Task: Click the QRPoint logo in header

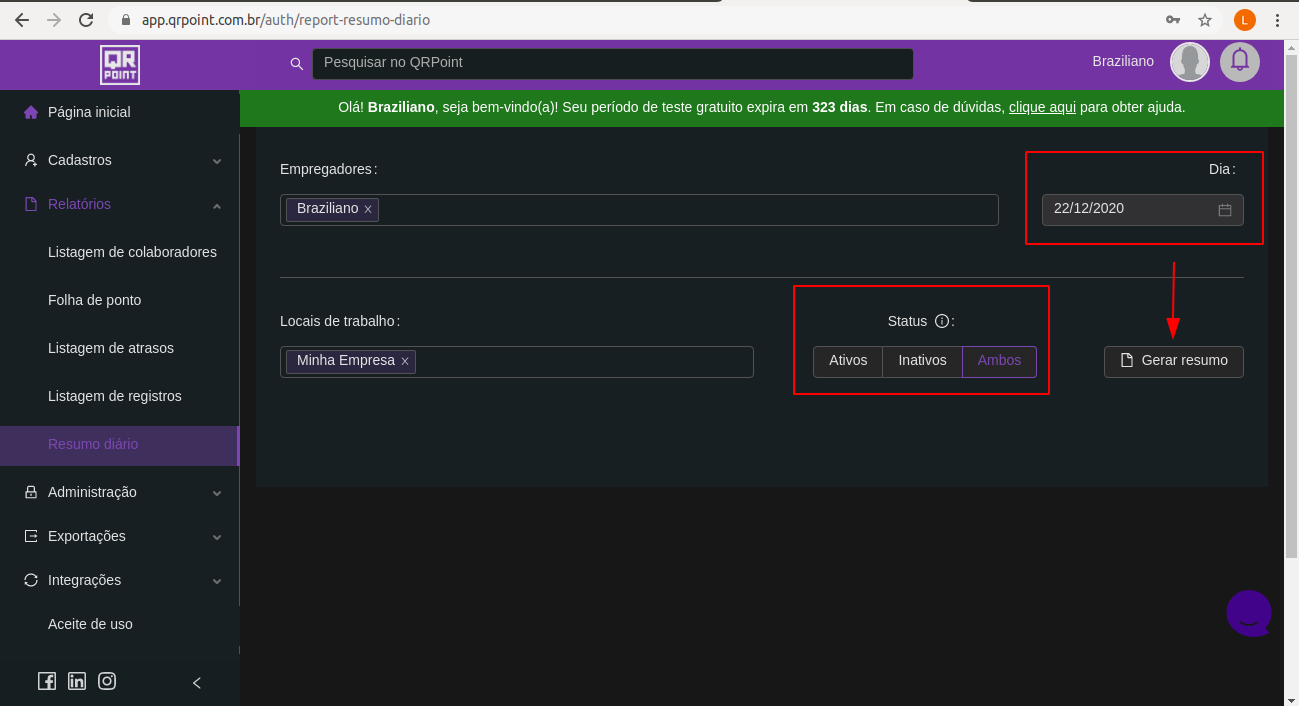Action: tap(120, 64)
